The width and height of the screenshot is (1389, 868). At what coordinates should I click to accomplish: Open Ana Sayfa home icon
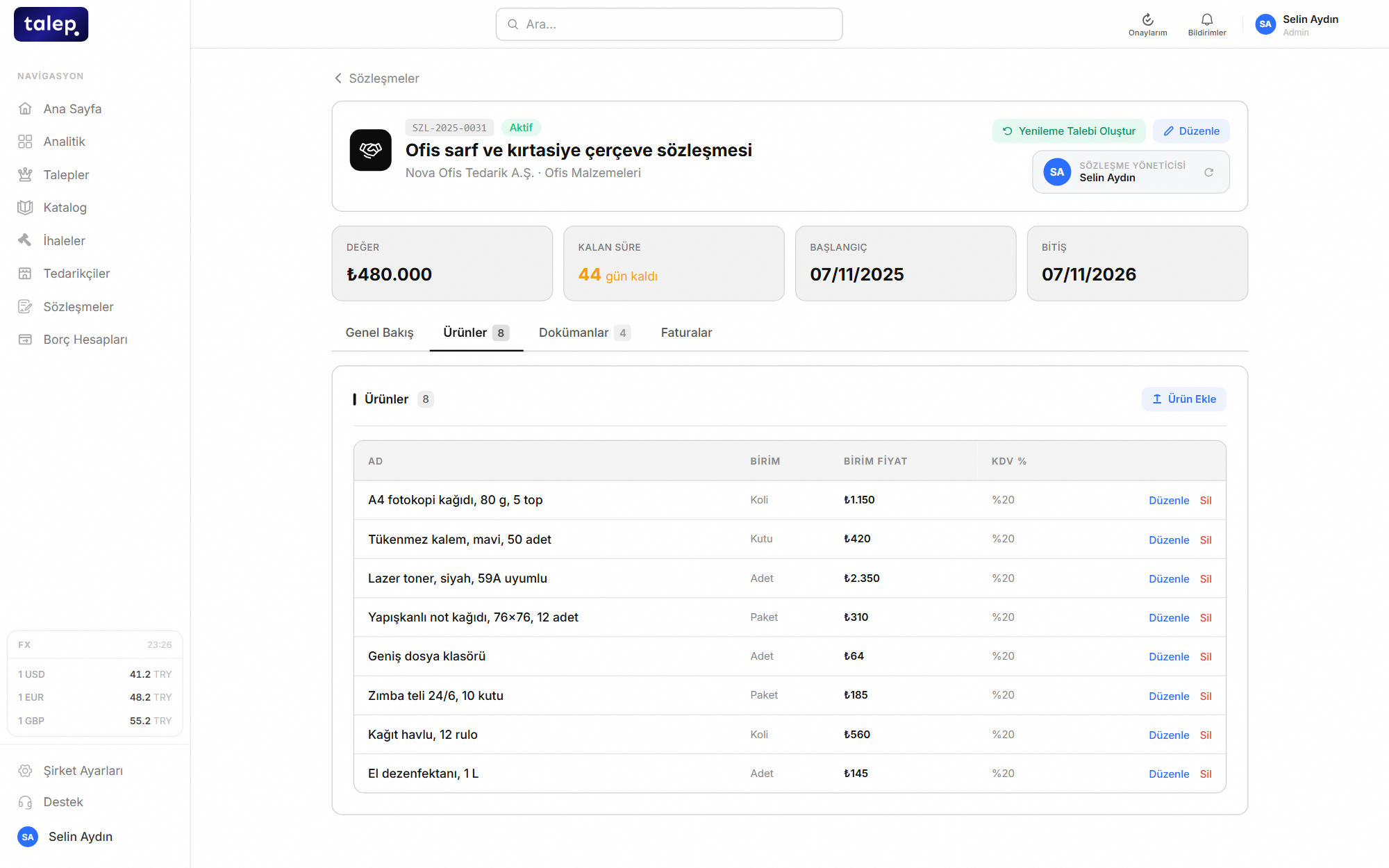(25, 108)
